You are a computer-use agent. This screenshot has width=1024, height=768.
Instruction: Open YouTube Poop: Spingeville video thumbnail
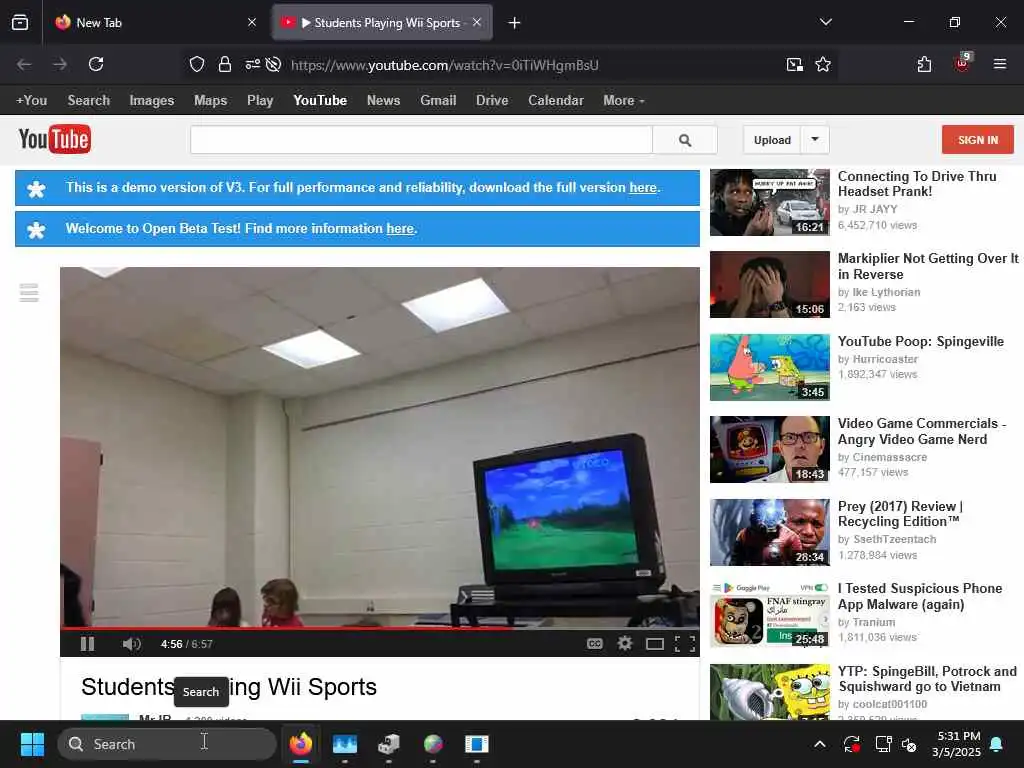[770, 367]
